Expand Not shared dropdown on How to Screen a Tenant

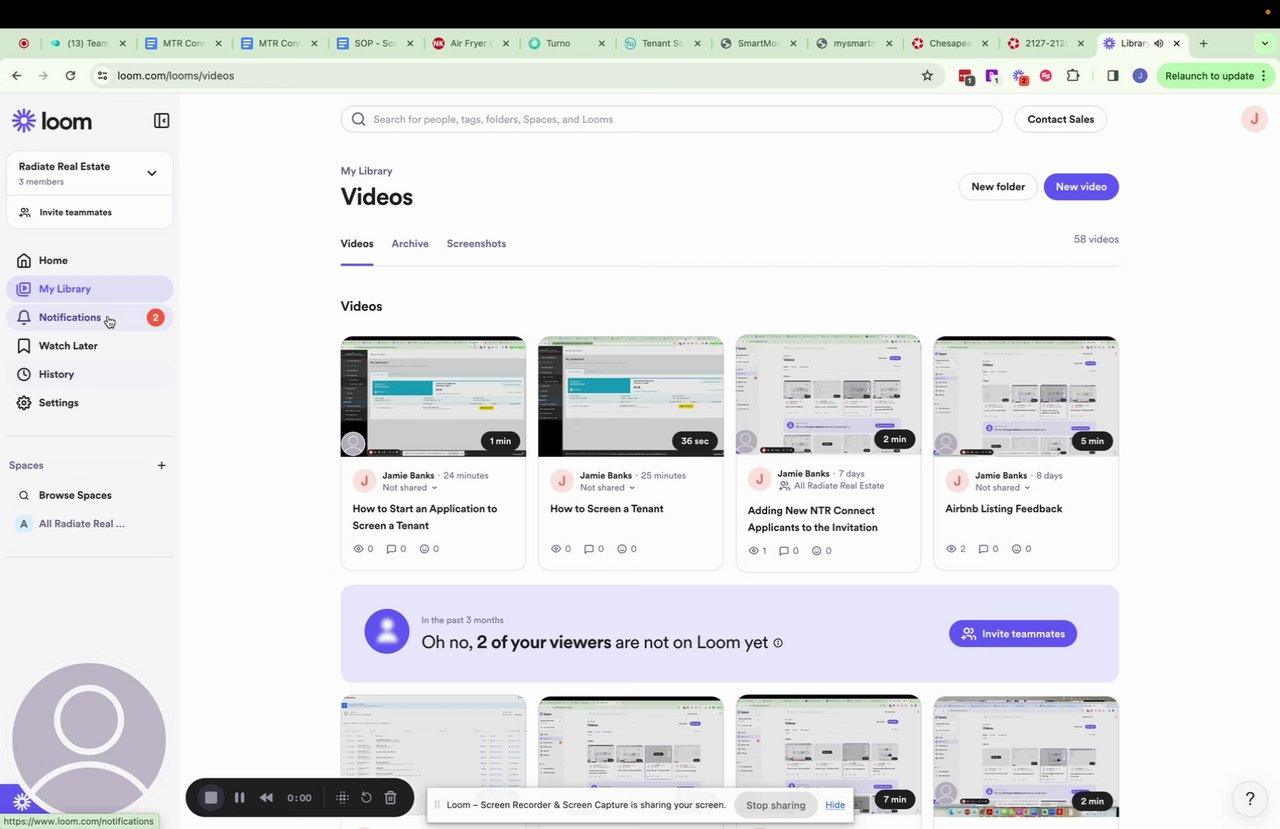point(608,488)
